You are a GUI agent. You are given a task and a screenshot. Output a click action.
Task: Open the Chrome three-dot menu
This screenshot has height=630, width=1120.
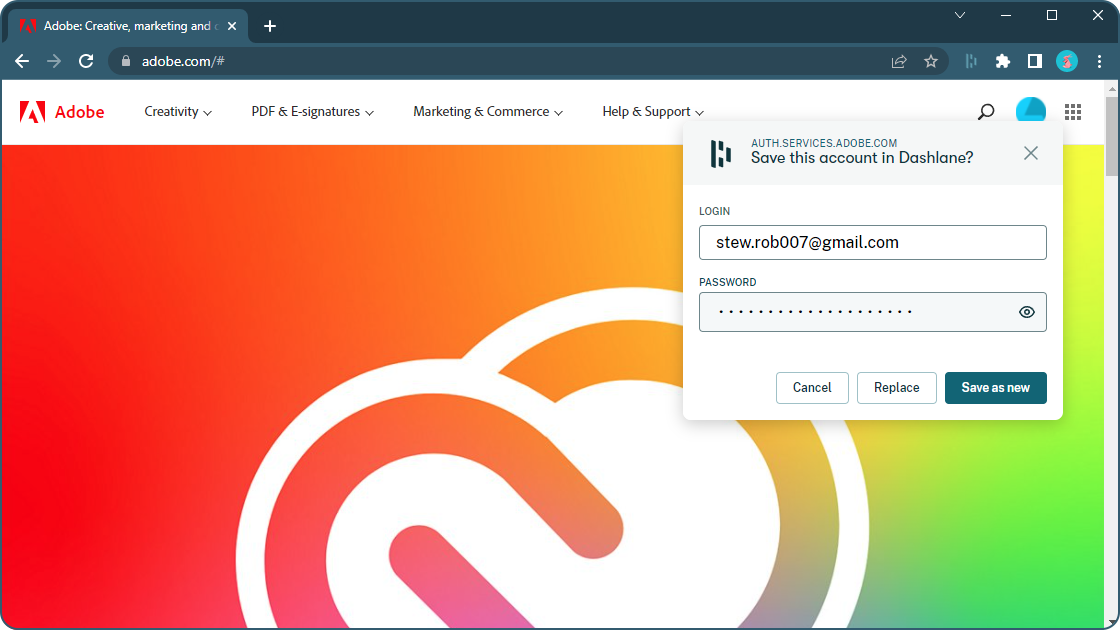(1099, 61)
